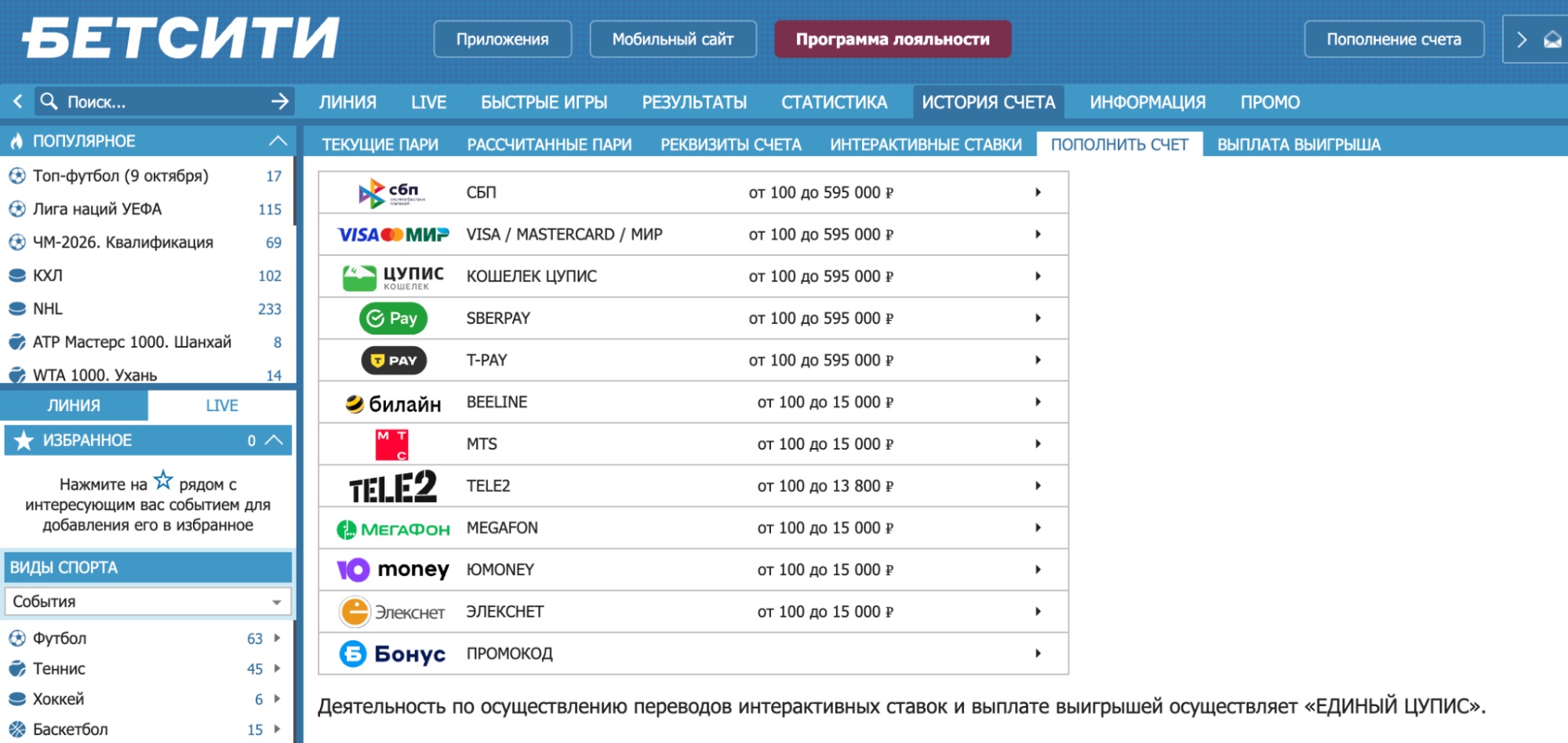Click the билайн logo
The height and width of the screenshot is (743, 1568).
tap(393, 403)
